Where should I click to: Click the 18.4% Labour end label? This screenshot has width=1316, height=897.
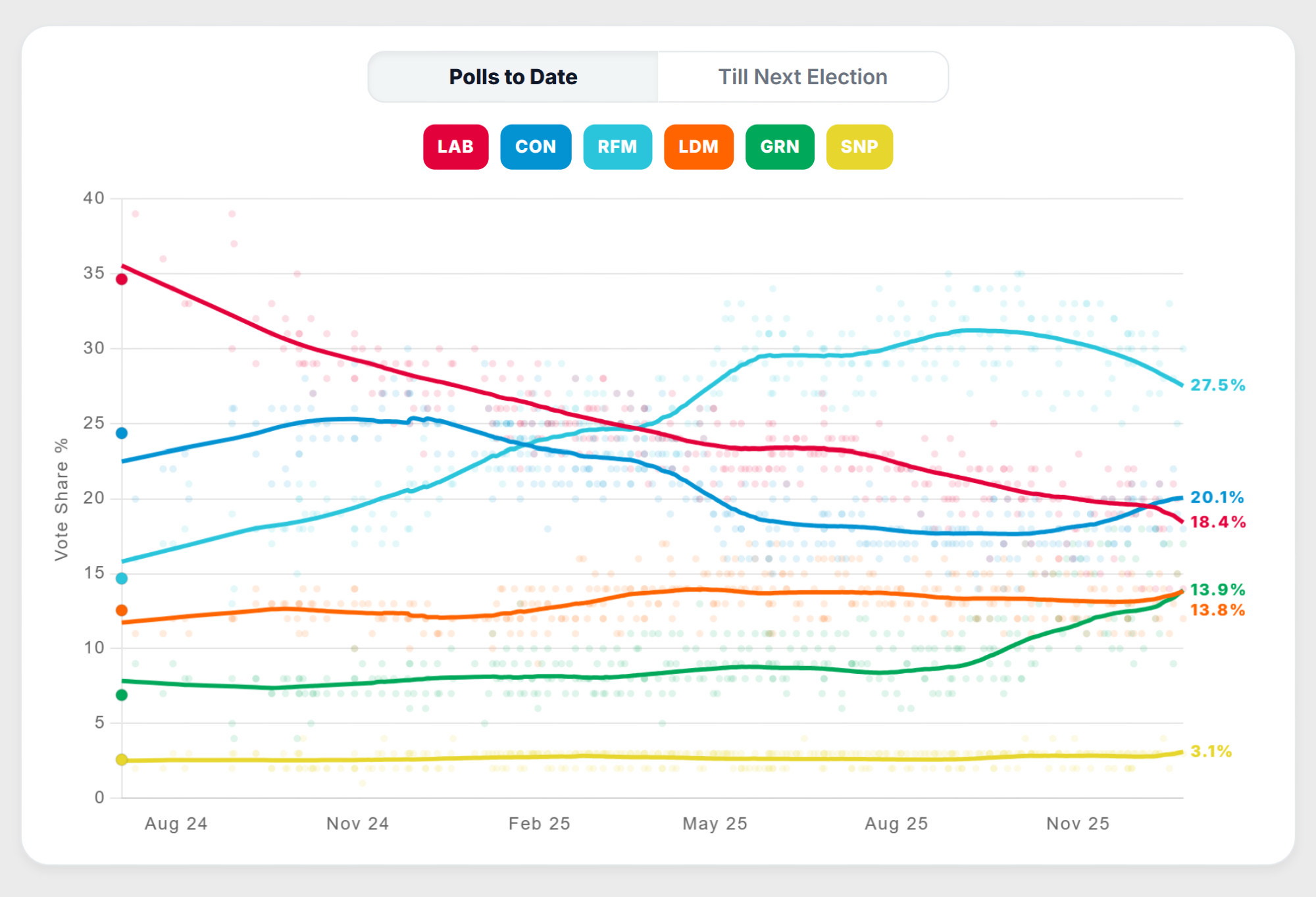point(1217,523)
